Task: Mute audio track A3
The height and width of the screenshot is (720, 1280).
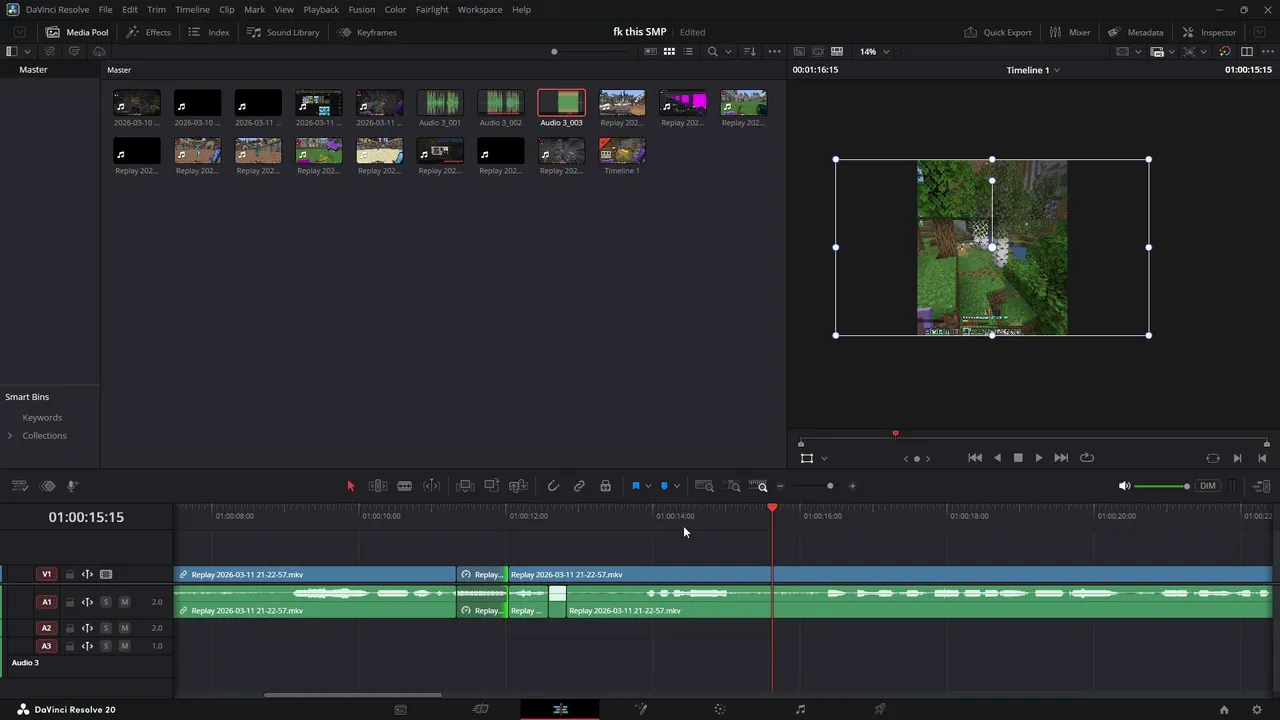Action: pyautogui.click(x=124, y=646)
